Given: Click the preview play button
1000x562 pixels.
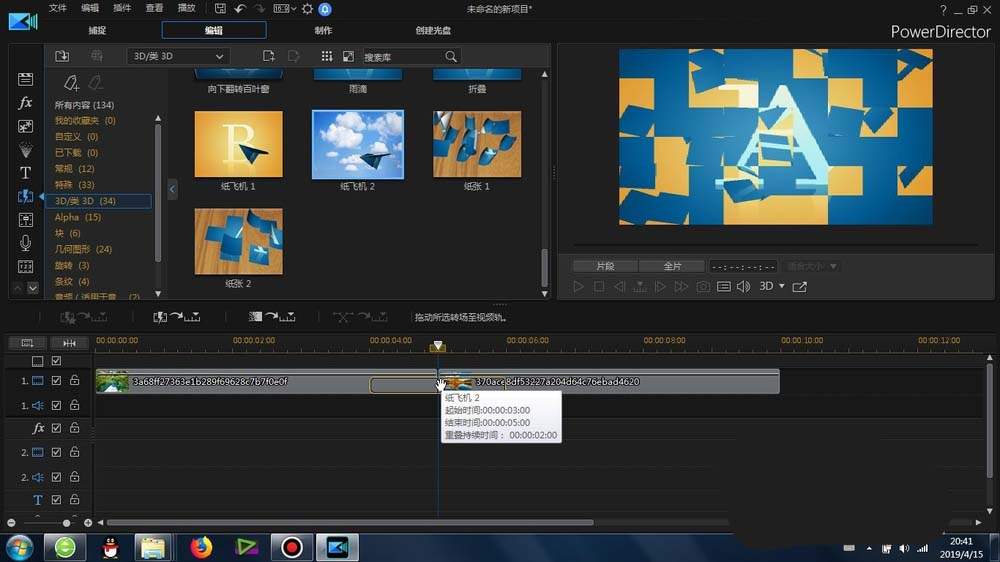Looking at the screenshot, I should (578, 286).
